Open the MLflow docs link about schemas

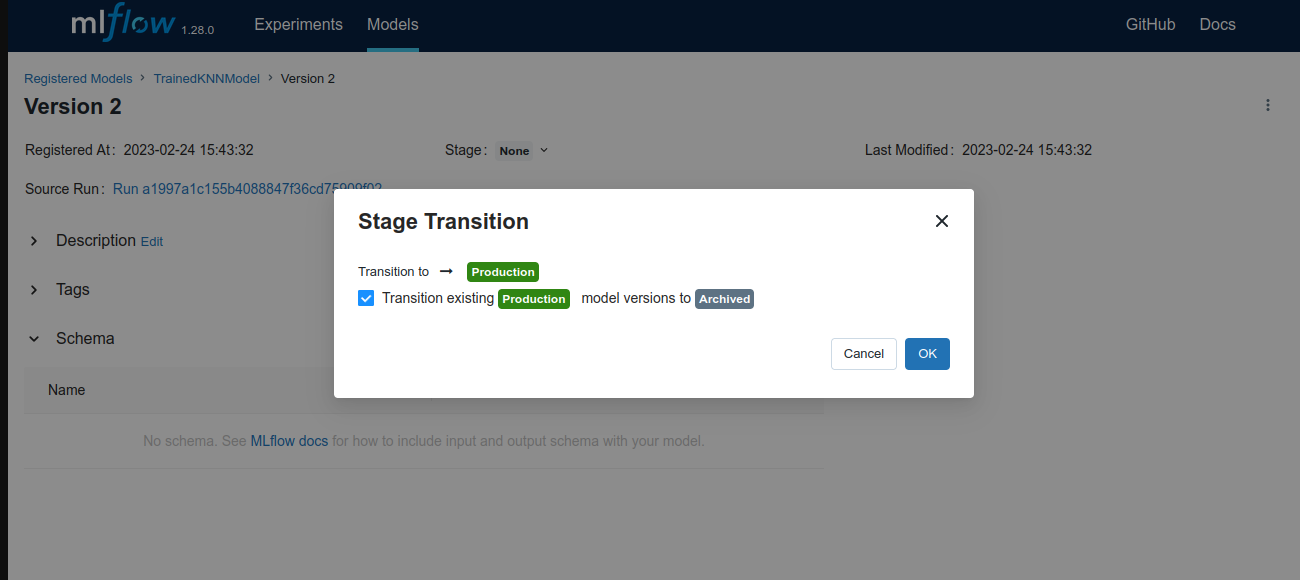(289, 440)
